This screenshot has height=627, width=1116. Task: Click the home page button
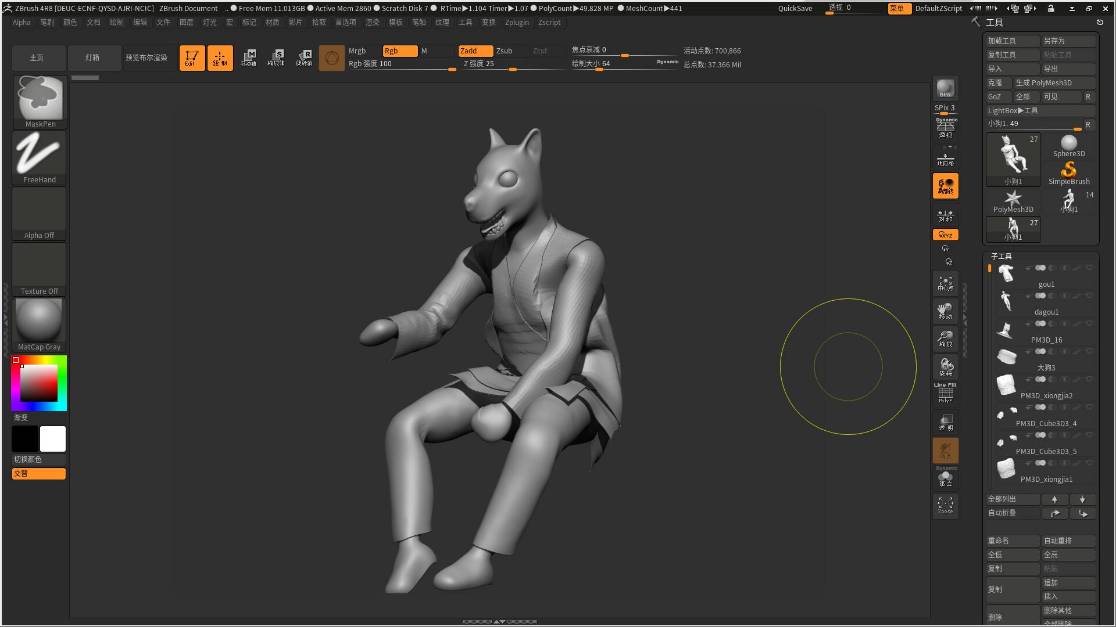[38, 58]
